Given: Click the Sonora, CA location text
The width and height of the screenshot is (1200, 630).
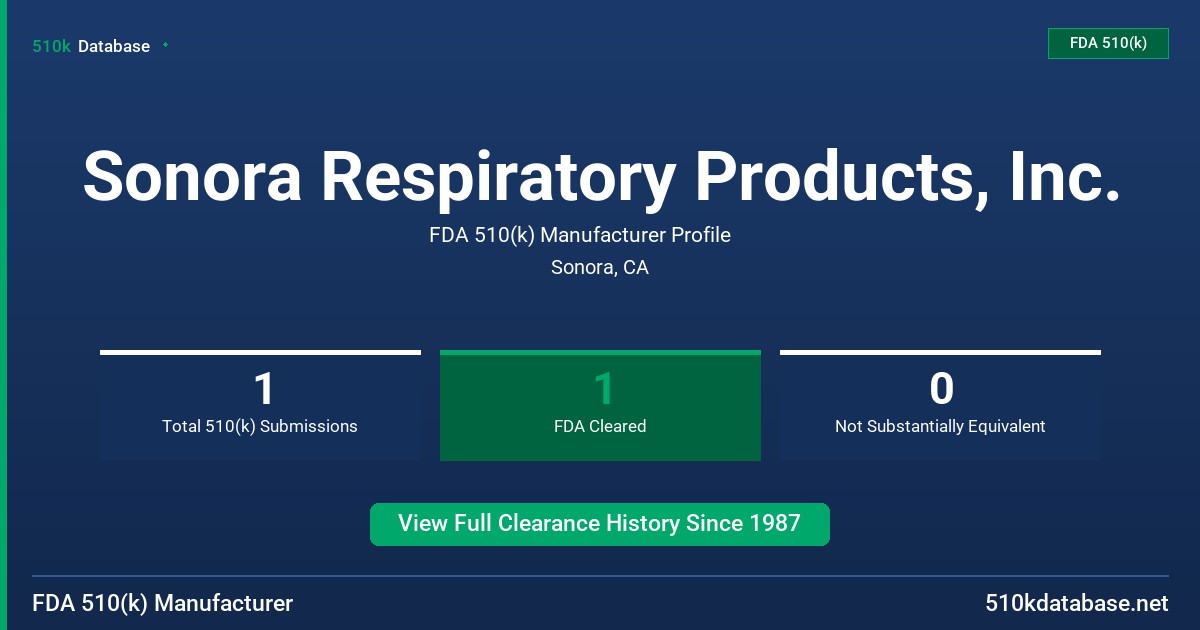Looking at the screenshot, I should (x=600, y=268).
